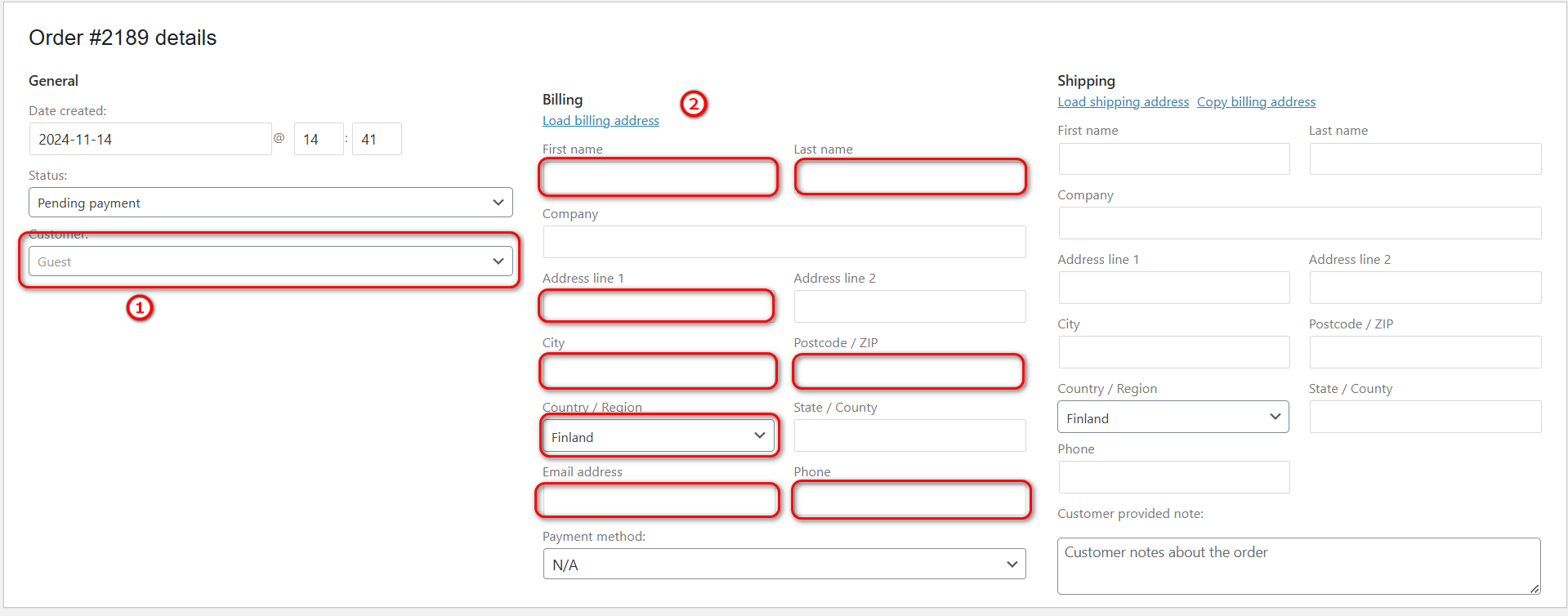Focus the Billing Postcode / ZIP field
This screenshot has width=1568, height=616.
click(x=909, y=371)
